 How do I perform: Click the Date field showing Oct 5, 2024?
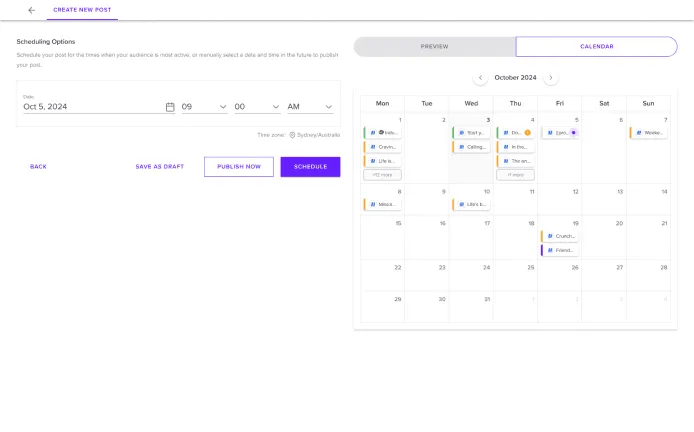click(99, 107)
